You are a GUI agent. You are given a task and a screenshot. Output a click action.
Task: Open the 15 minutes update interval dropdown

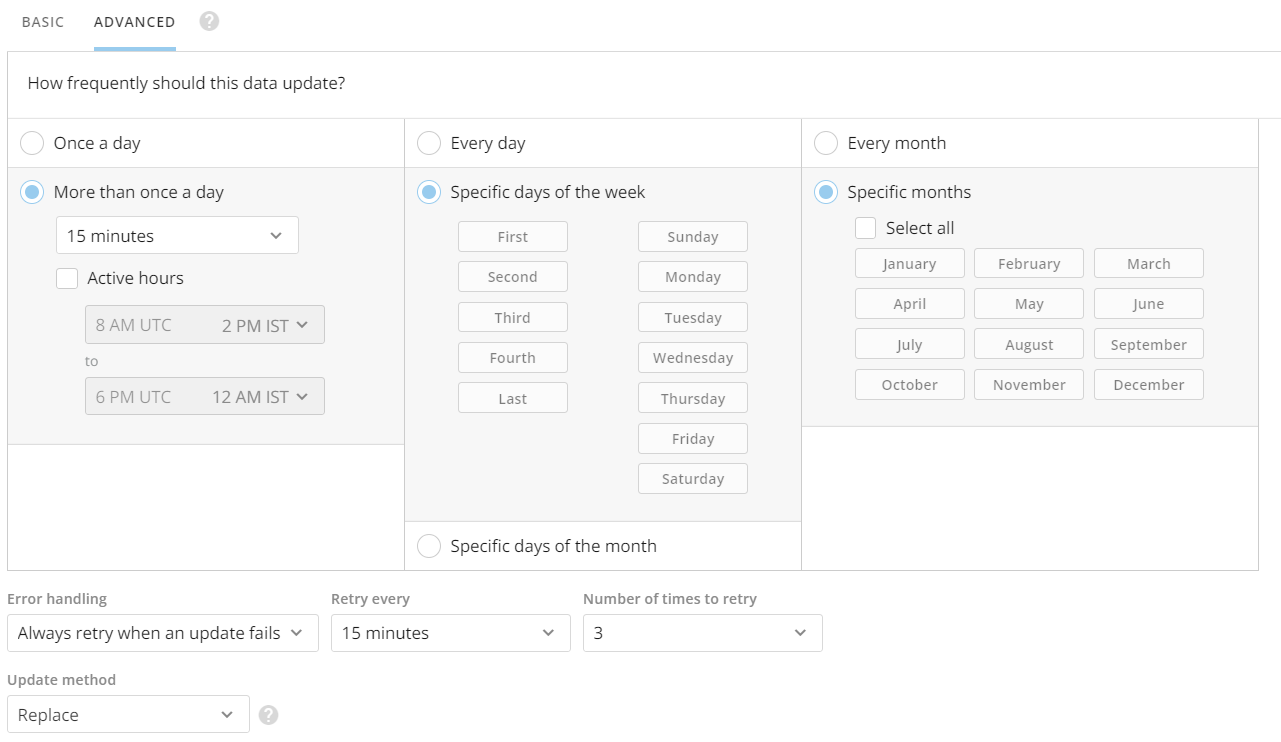177,235
